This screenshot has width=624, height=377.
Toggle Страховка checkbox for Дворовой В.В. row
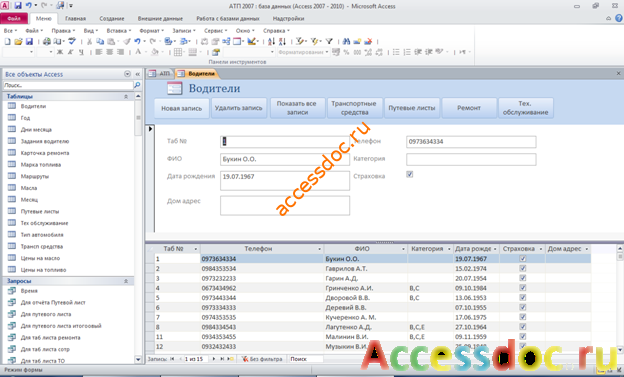click(523, 297)
